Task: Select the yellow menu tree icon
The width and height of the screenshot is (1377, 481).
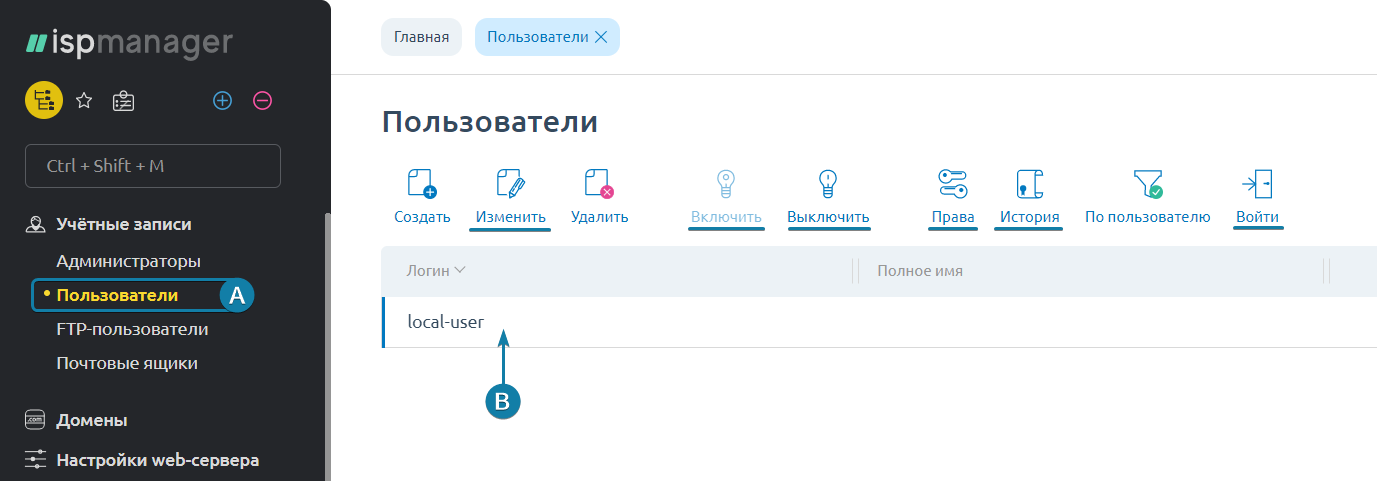Action: click(x=43, y=100)
